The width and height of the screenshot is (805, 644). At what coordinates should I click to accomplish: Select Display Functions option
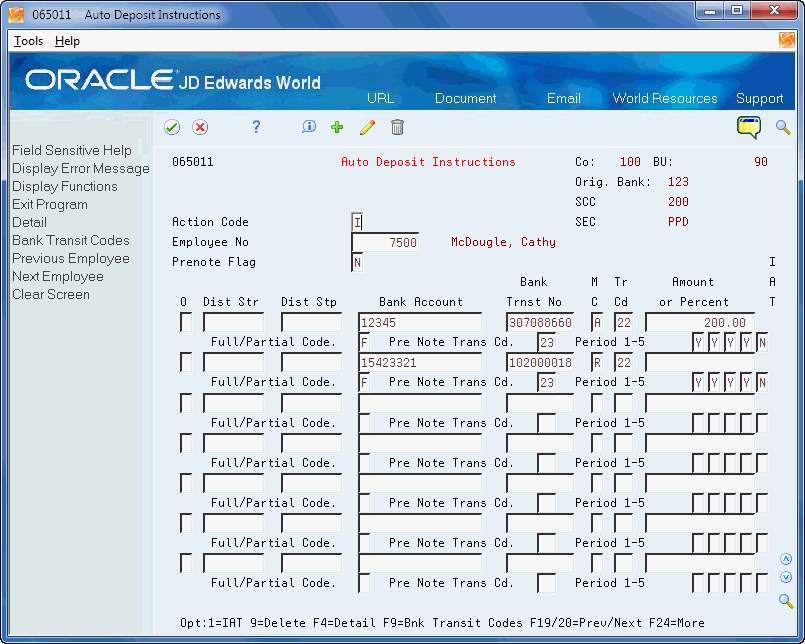[x=65, y=186]
